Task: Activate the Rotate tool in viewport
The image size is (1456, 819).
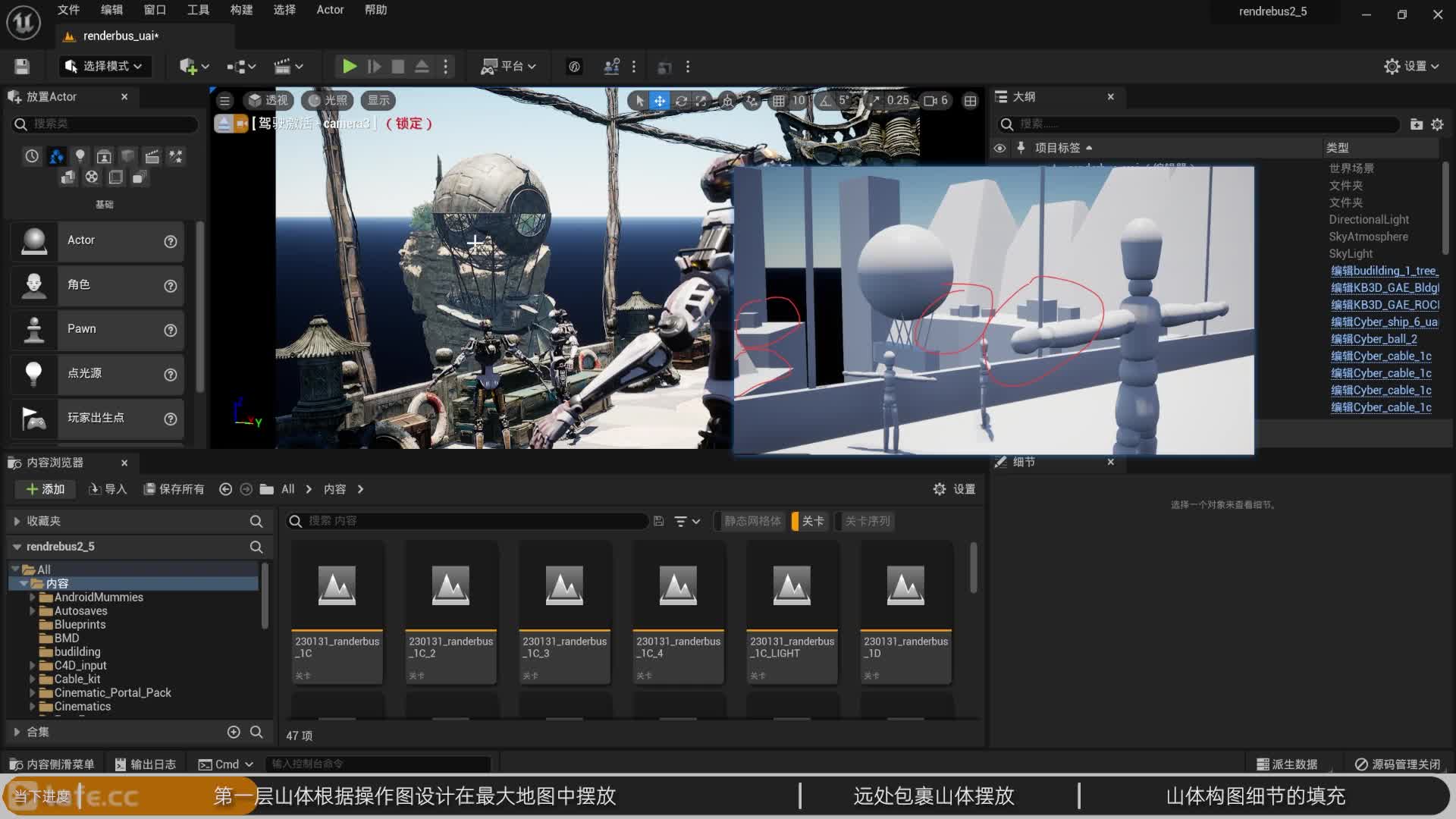Action: [x=681, y=100]
